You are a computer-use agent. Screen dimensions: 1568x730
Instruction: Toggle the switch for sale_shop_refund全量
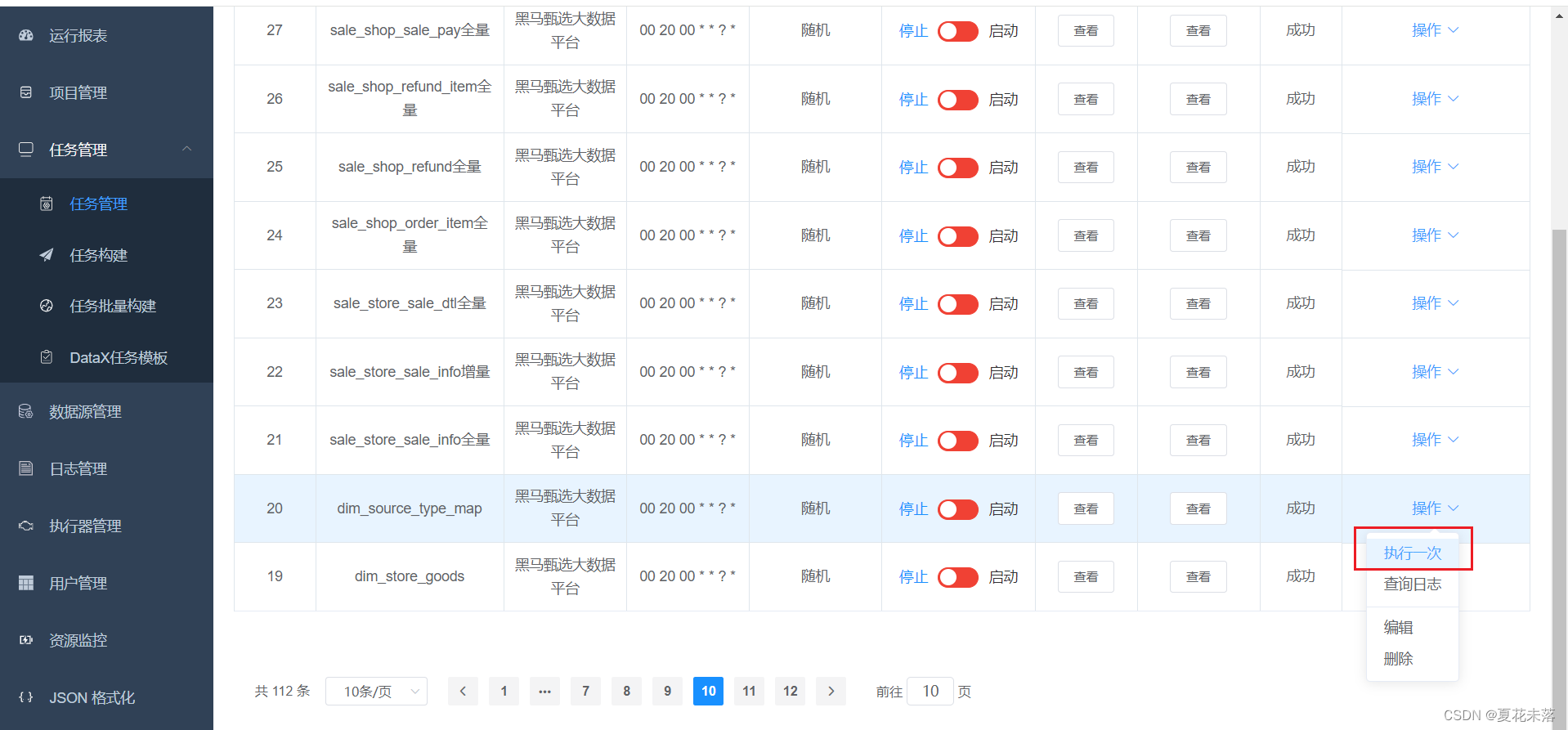[958, 168]
